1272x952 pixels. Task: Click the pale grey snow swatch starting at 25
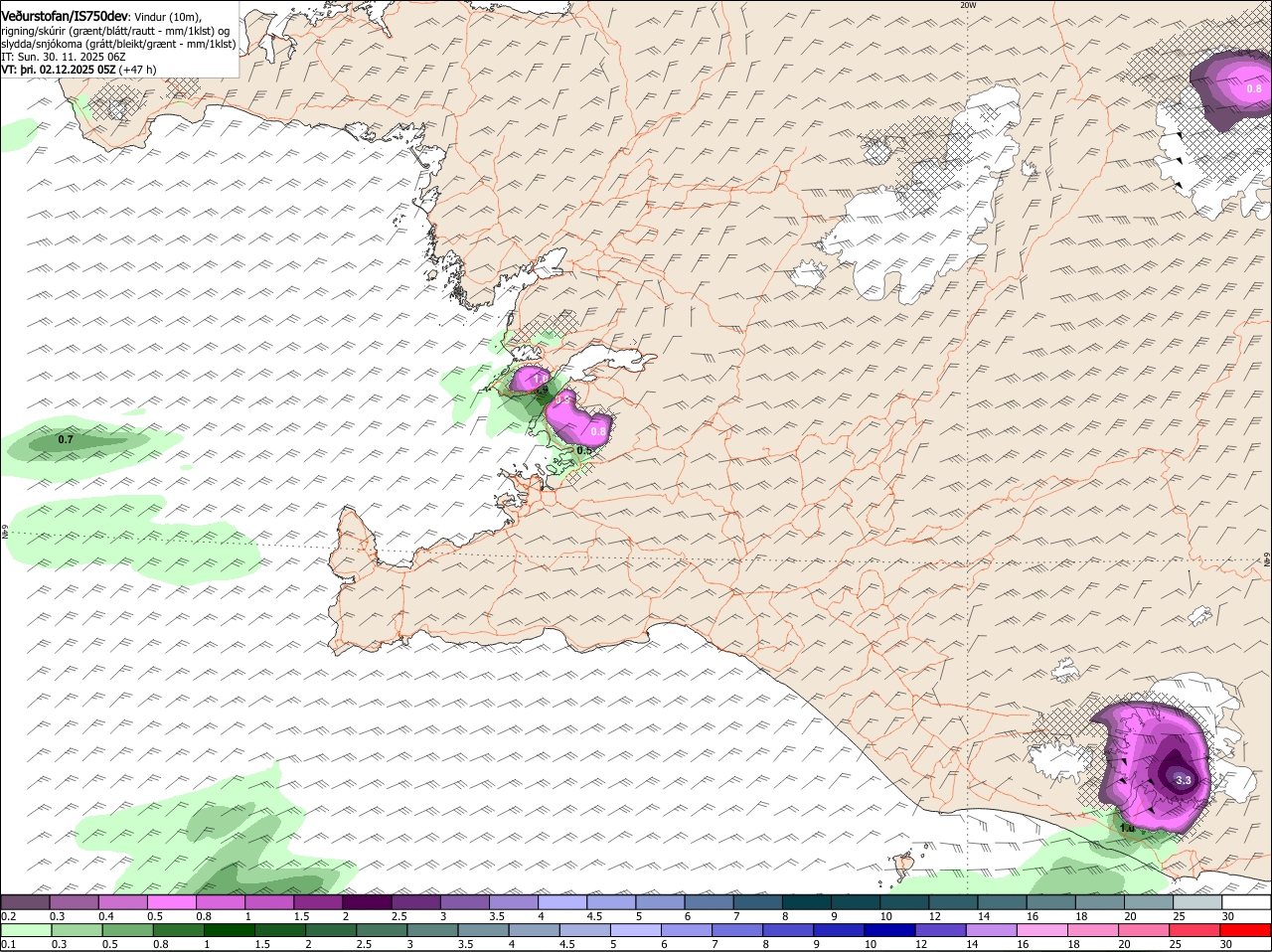(x=1197, y=902)
